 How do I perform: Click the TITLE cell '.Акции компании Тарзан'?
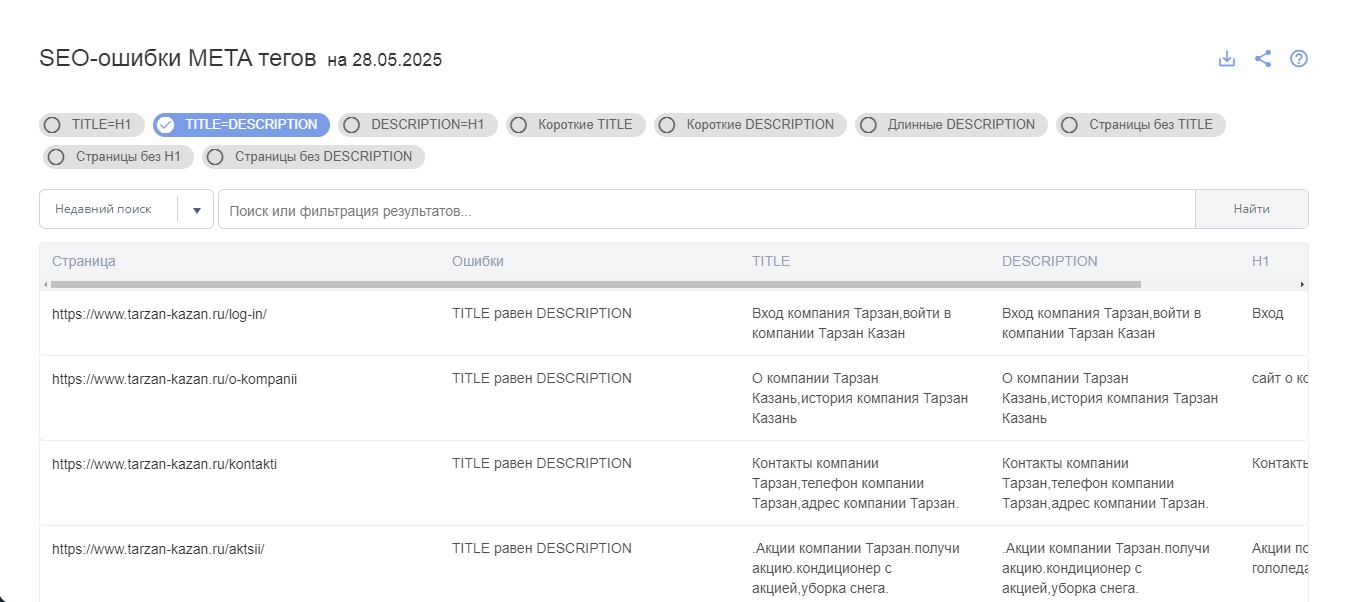pos(856,568)
